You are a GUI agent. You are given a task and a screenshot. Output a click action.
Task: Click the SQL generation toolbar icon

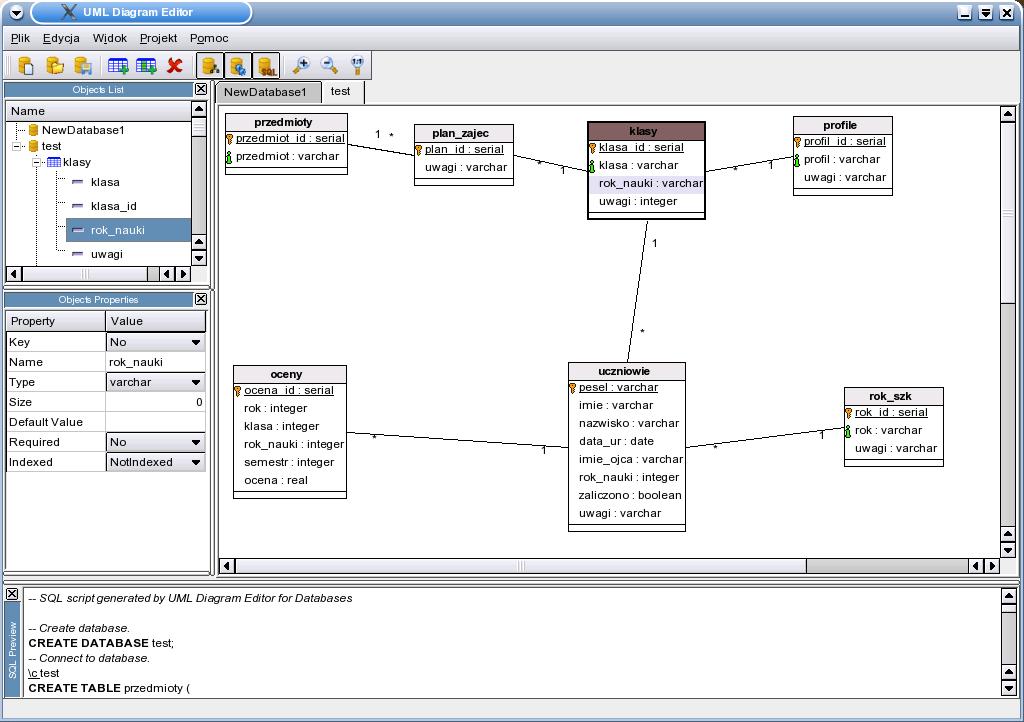coord(266,66)
